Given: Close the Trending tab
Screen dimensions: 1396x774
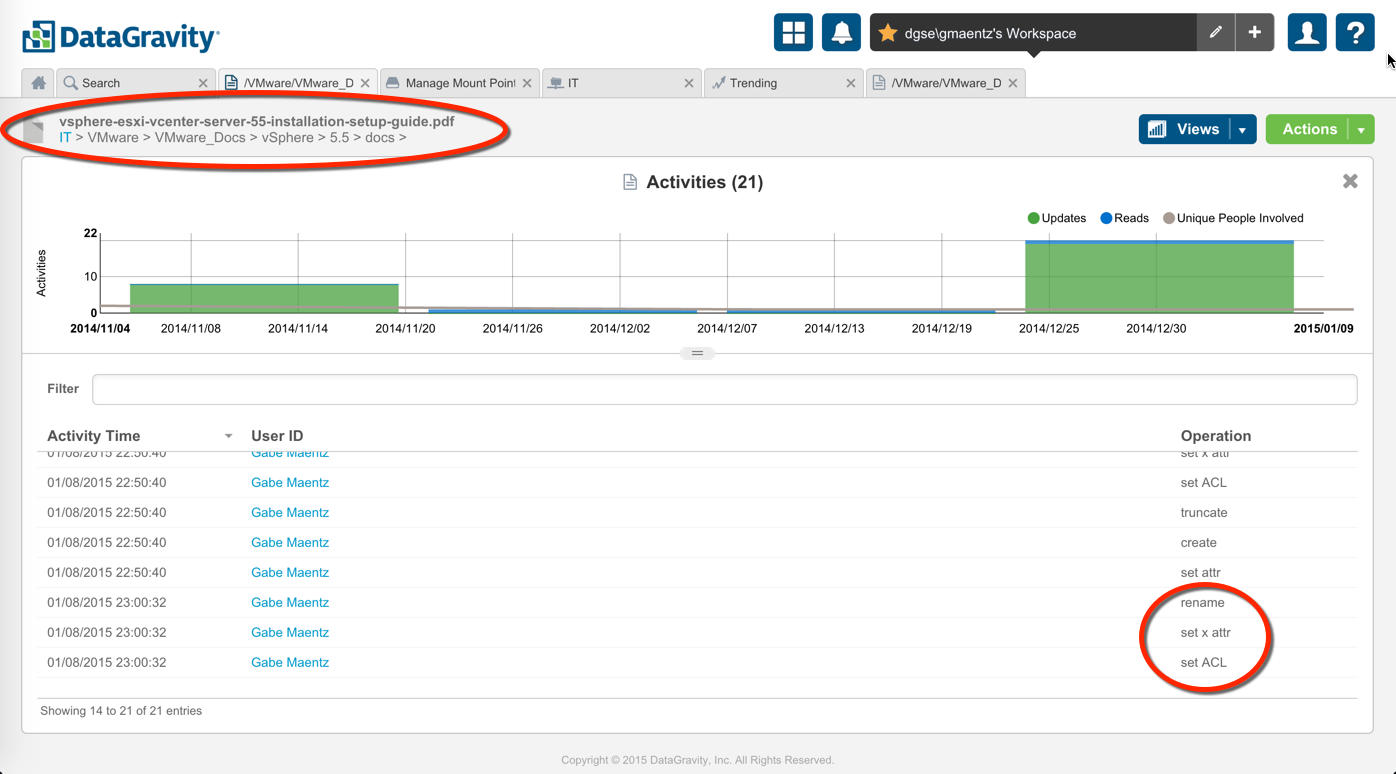Looking at the screenshot, I should point(851,83).
